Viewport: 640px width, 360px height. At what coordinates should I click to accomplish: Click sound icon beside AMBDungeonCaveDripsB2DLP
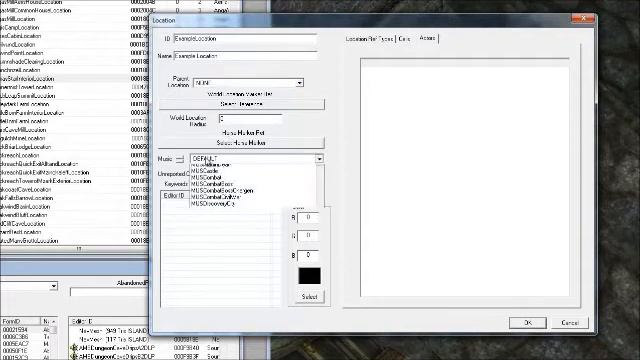pyautogui.click(x=74, y=356)
